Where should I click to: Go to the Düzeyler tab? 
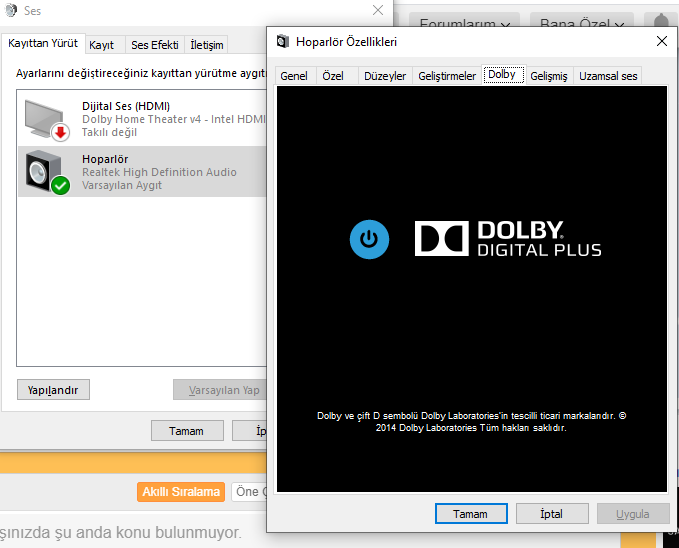pos(385,76)
